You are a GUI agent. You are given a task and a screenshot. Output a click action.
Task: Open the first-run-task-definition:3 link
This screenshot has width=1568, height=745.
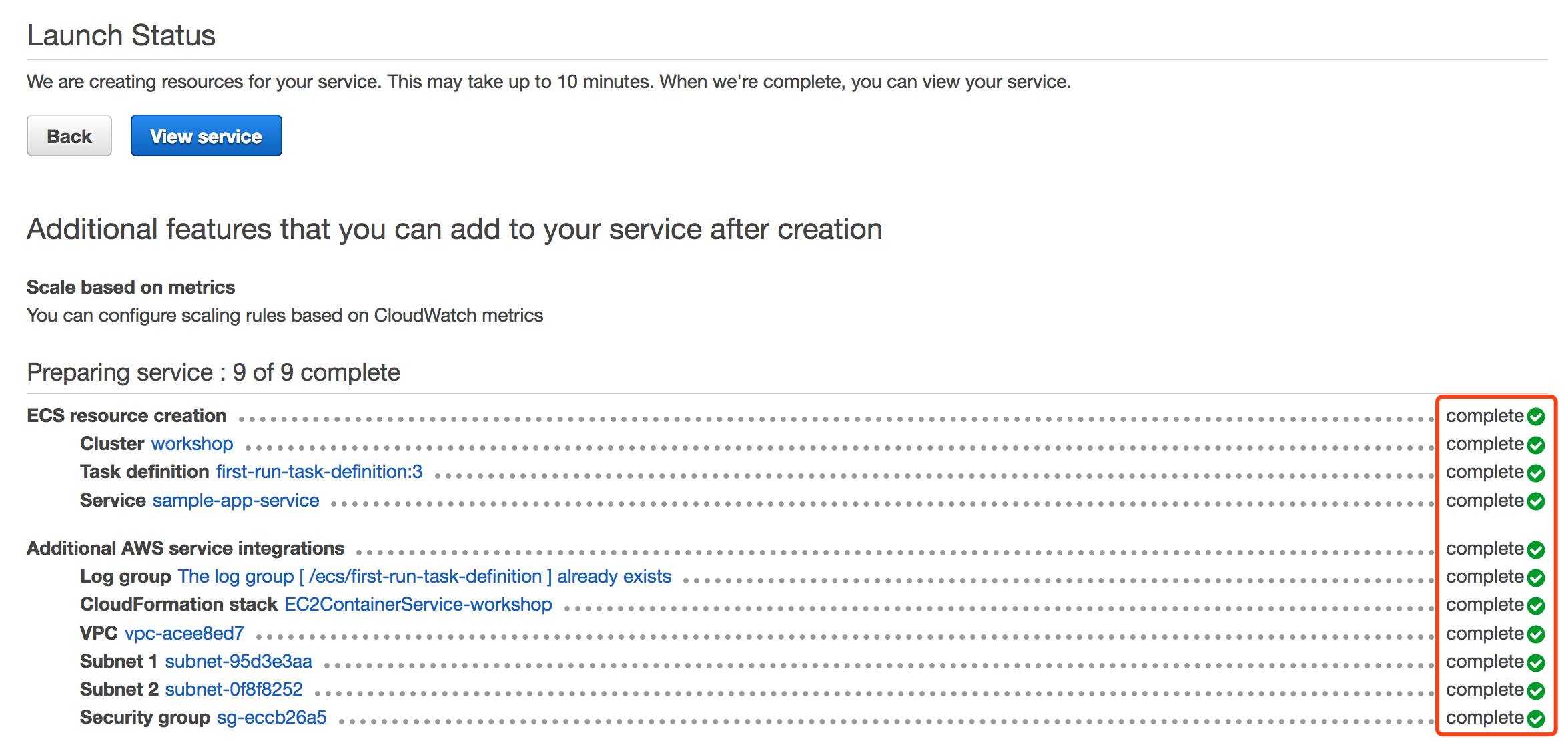pyautogui.click(x=319, y=472)
